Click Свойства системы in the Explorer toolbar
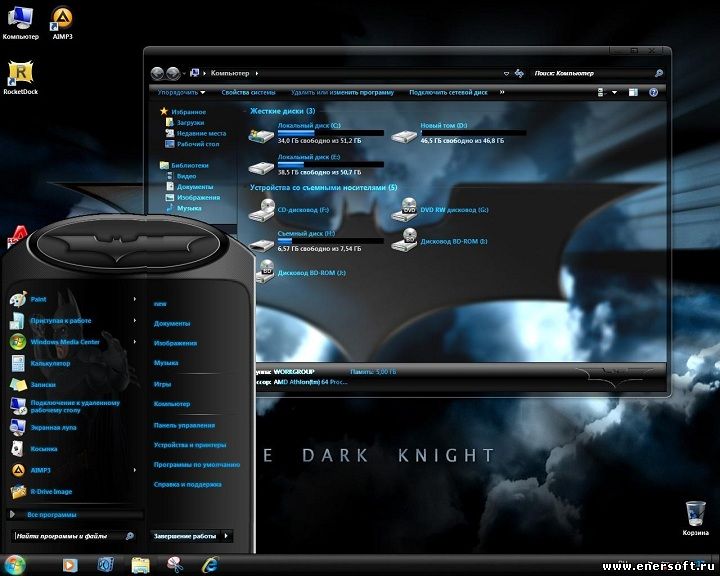 click(248, 92)
